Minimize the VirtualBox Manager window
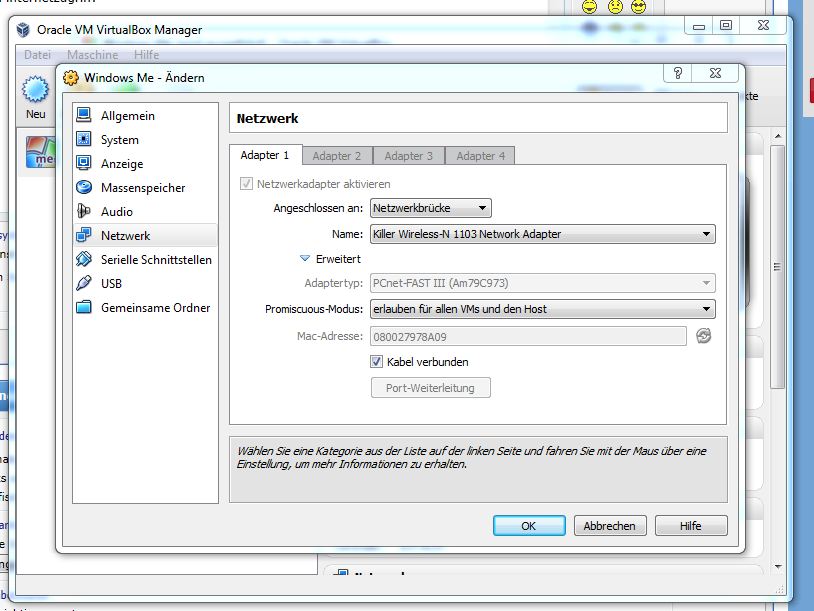This screenshot has width=814, height=611. tap(699, 25)
